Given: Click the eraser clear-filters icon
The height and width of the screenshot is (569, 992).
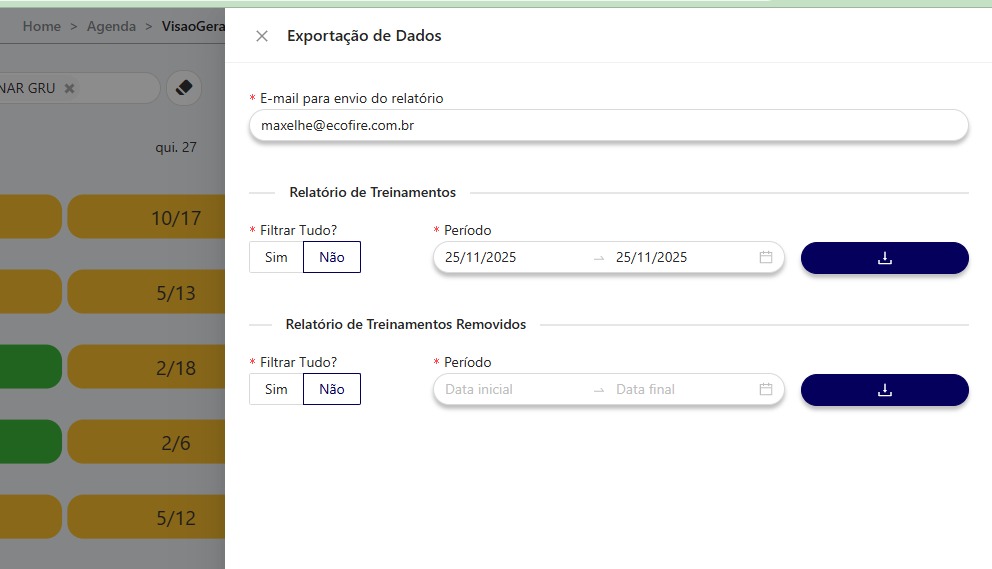Looking at the screenshot, I should (x=183, y=88).
